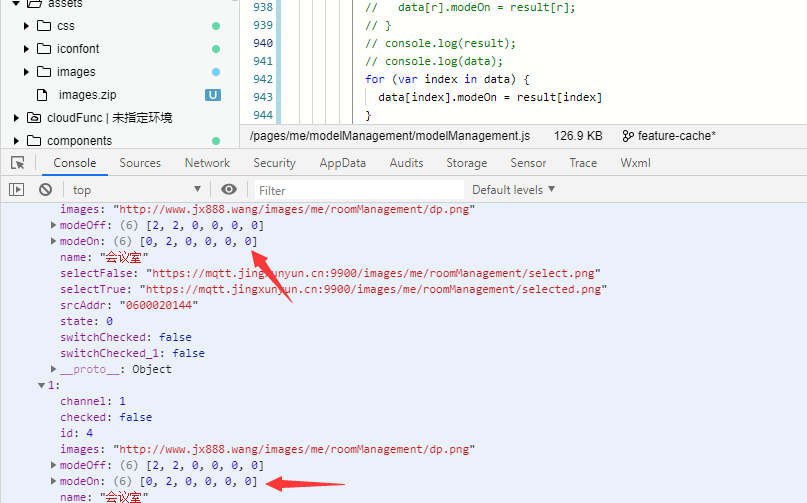Open the Sensor tab
This screenshot has width=807, height=503.
coord(528,163)
